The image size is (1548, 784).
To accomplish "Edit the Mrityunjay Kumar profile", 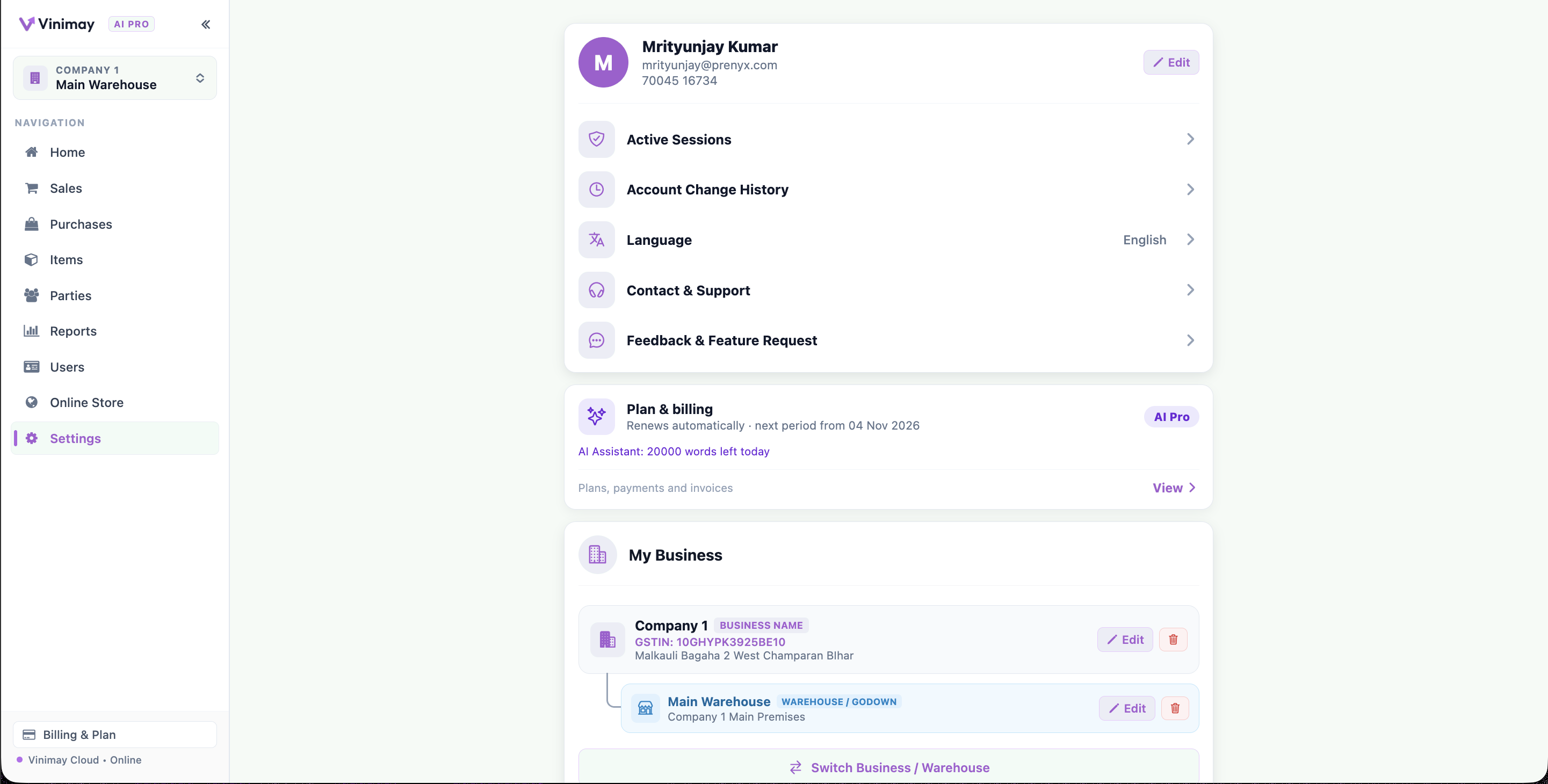I will coord(1170,62).
